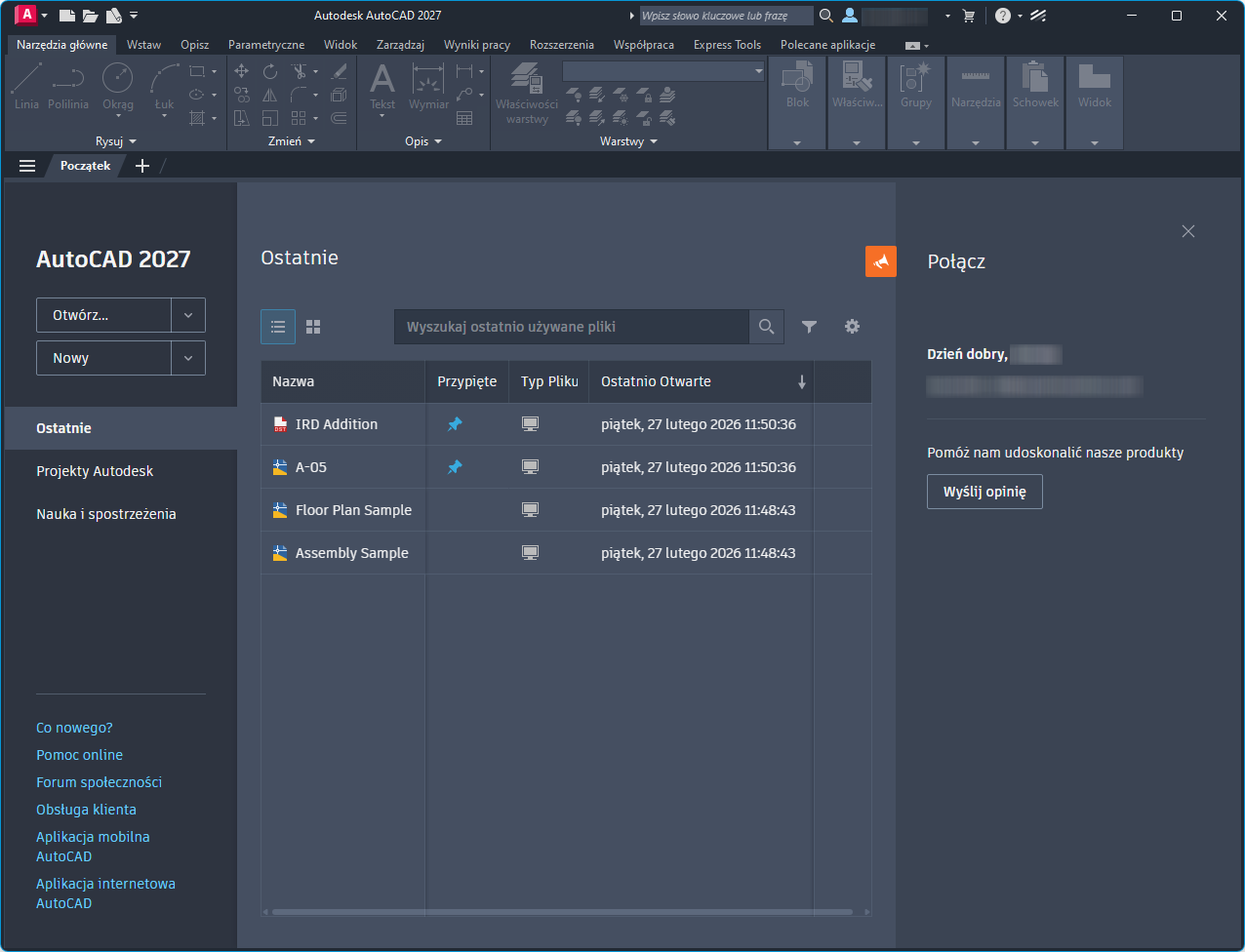Select the Początek file tab

[85, 166]
